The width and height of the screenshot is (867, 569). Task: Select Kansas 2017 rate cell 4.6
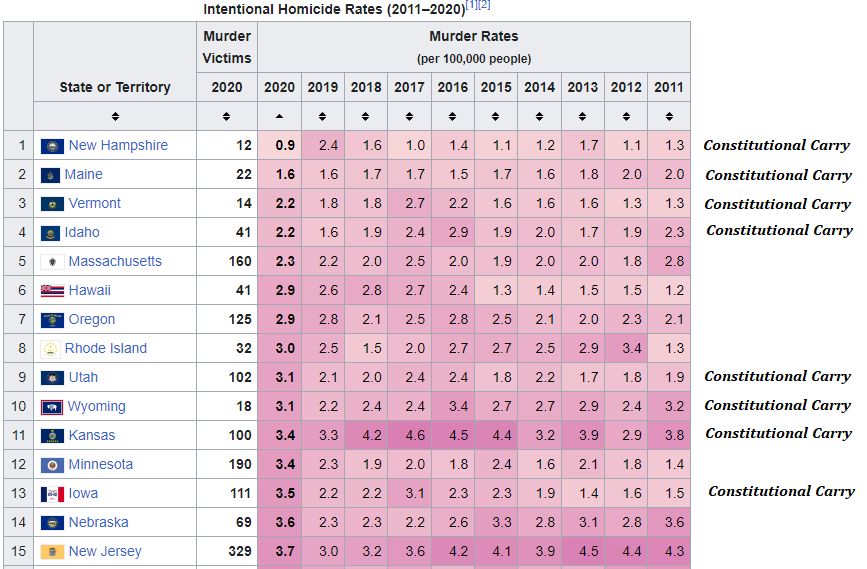tap(409, 435)
